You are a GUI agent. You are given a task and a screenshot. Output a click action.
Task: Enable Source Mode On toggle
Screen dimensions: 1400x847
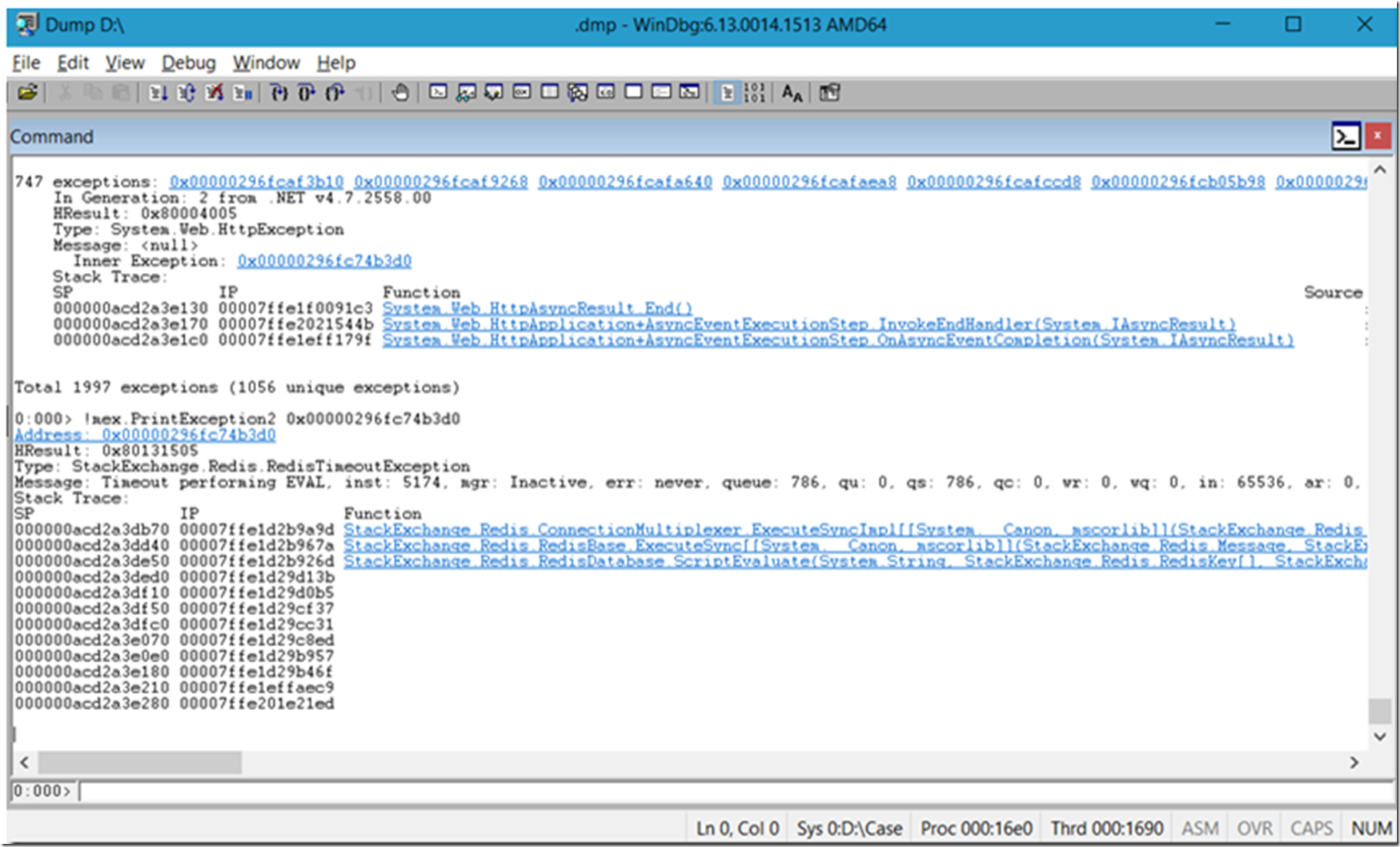pyautogui.click(x=727, y=93)
